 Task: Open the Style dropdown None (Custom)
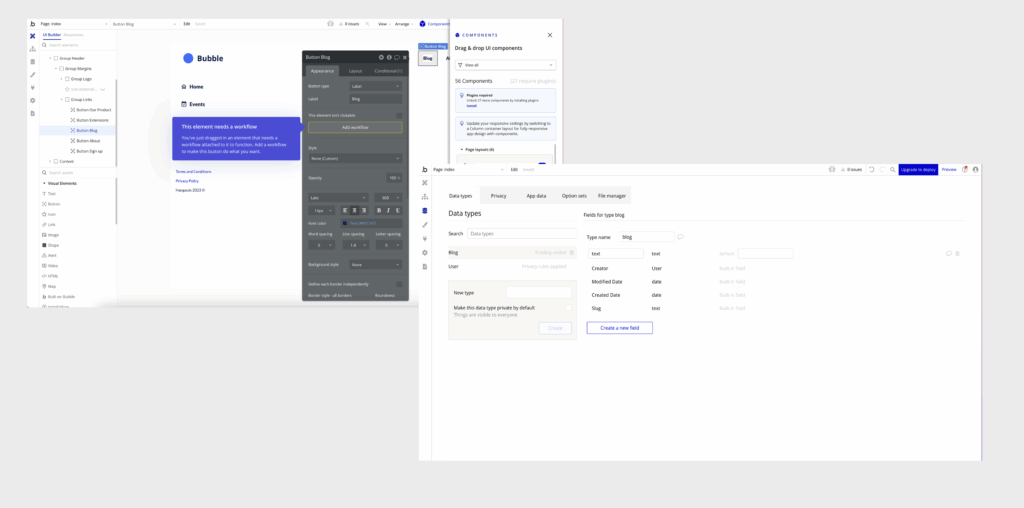coord(355,159)
